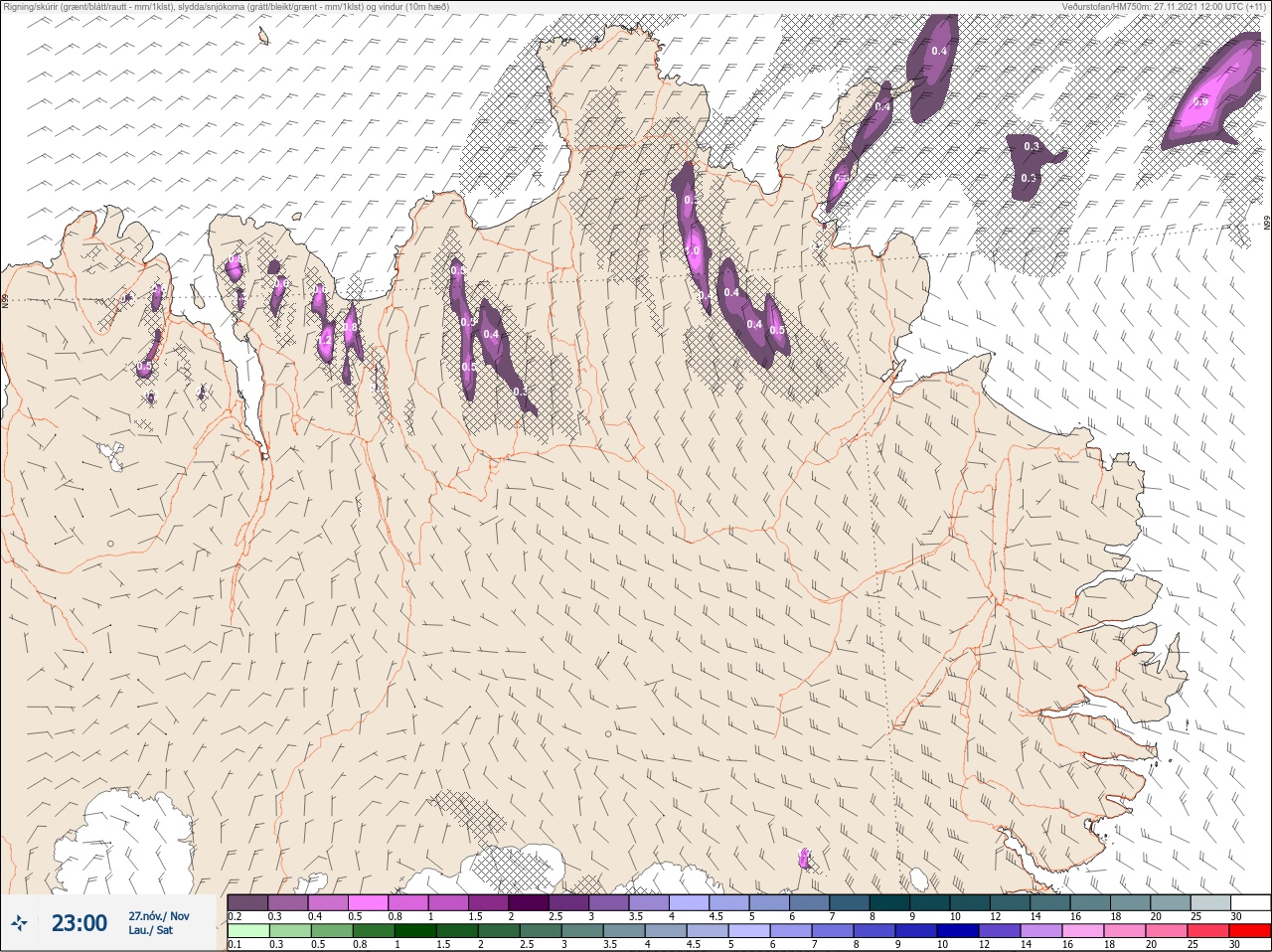The height and width of the screenshot is (952, 1272).
Task: Click the darkest purple 2 swatch, upper legend row
Action: click(529, 902)
